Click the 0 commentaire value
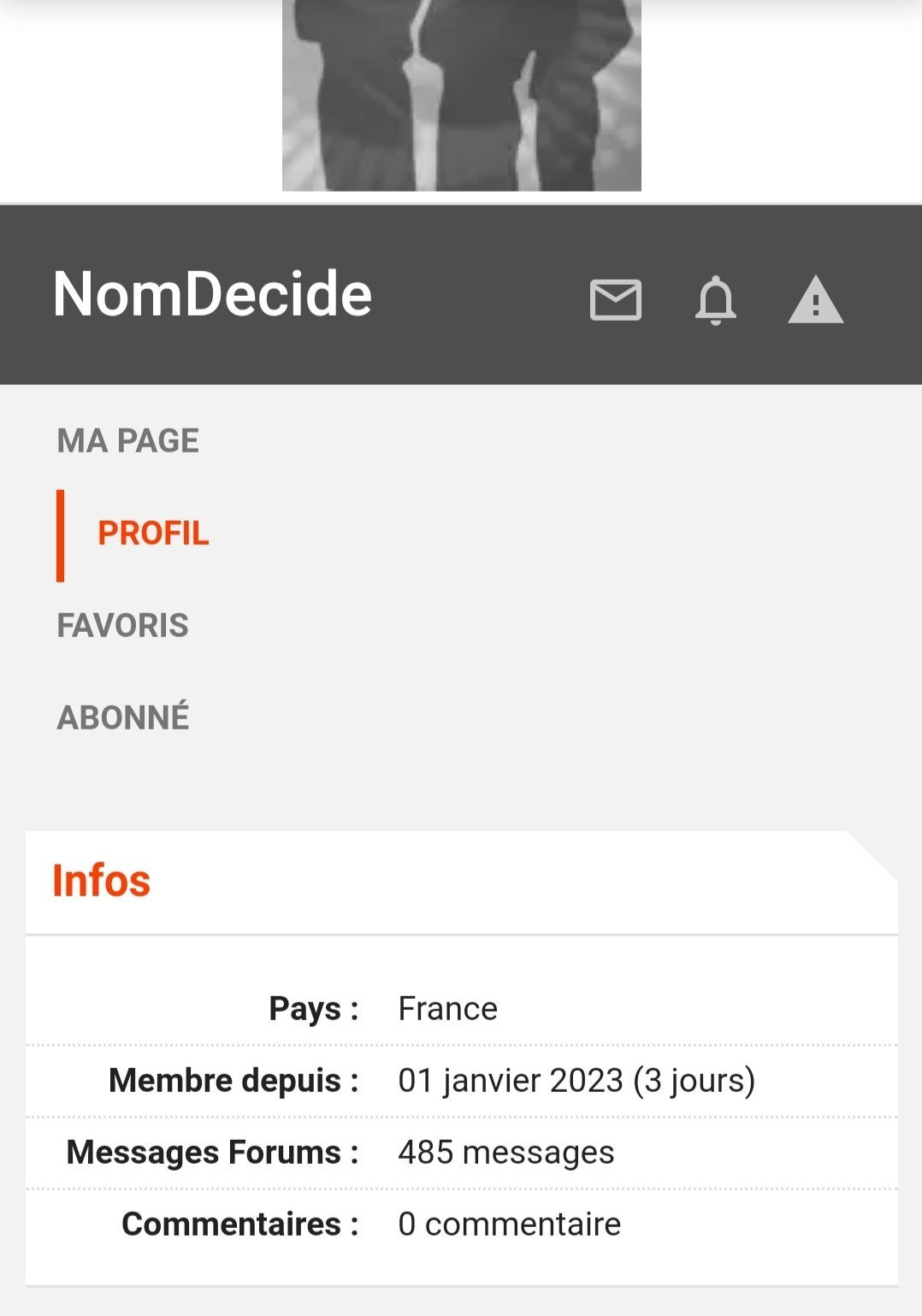Screen dimensions: 922x1316 [510, 1224]
